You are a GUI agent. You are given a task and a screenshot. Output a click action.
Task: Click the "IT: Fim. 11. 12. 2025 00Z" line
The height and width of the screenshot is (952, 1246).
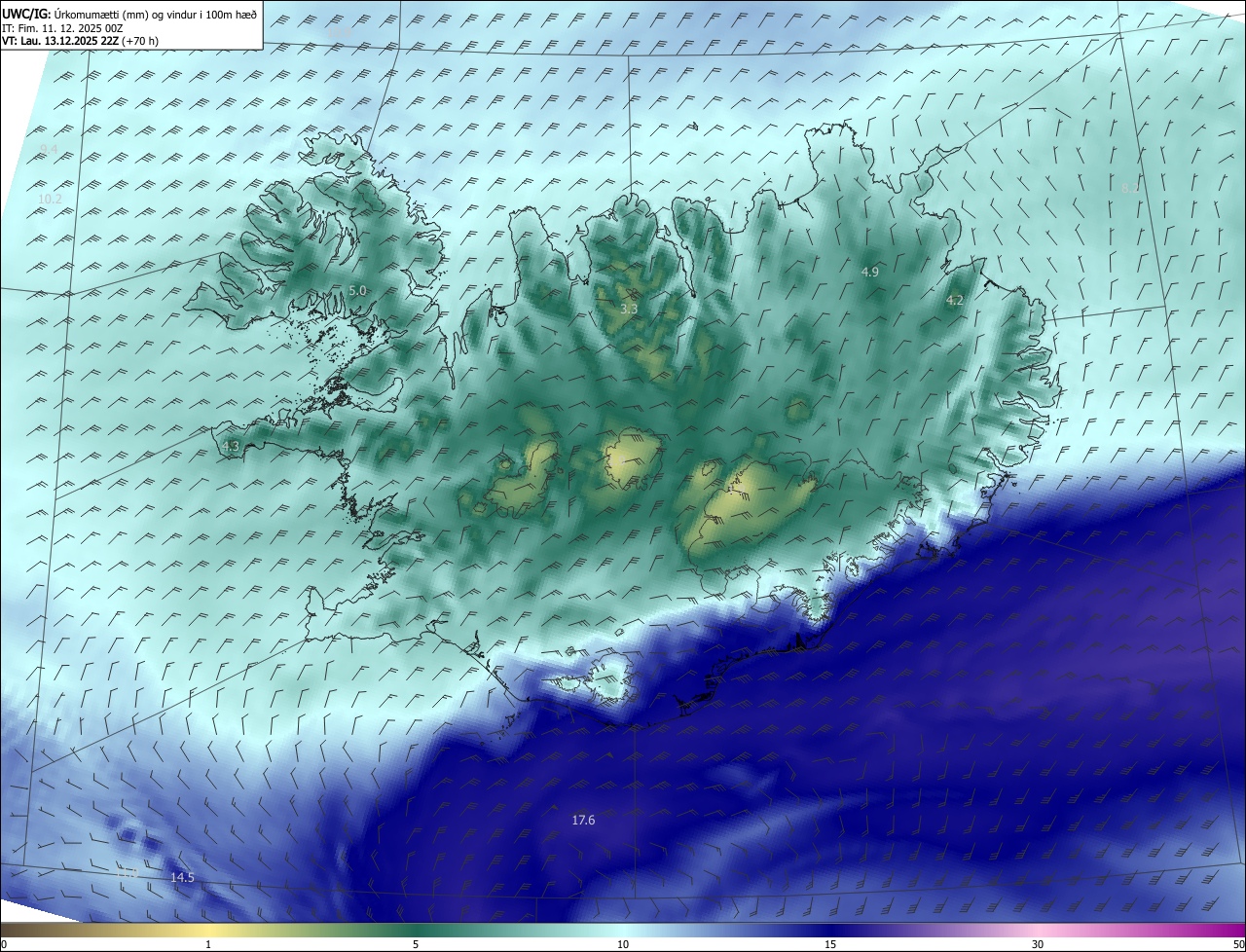[61, 28]
